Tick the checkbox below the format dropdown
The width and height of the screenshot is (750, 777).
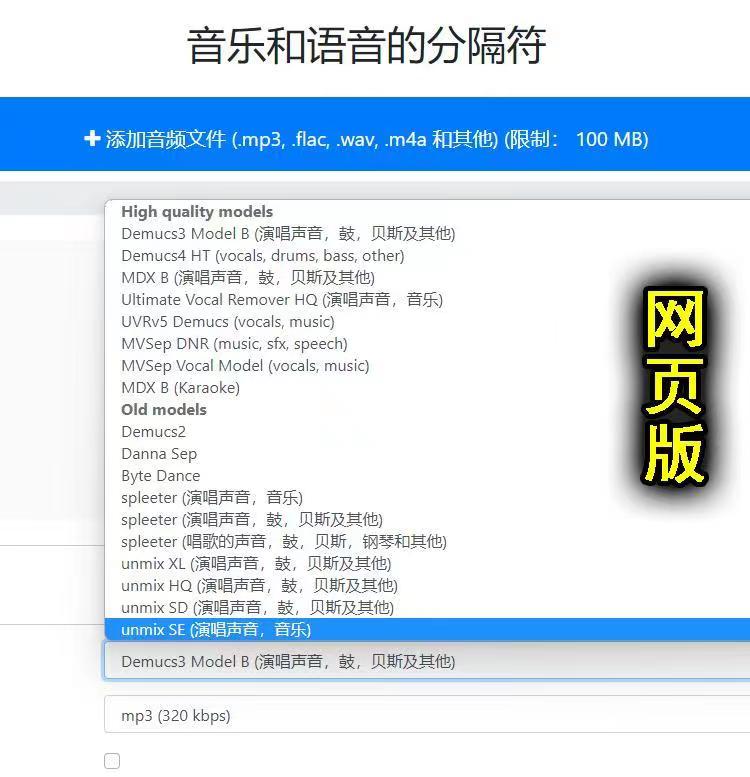coord(112,761)
